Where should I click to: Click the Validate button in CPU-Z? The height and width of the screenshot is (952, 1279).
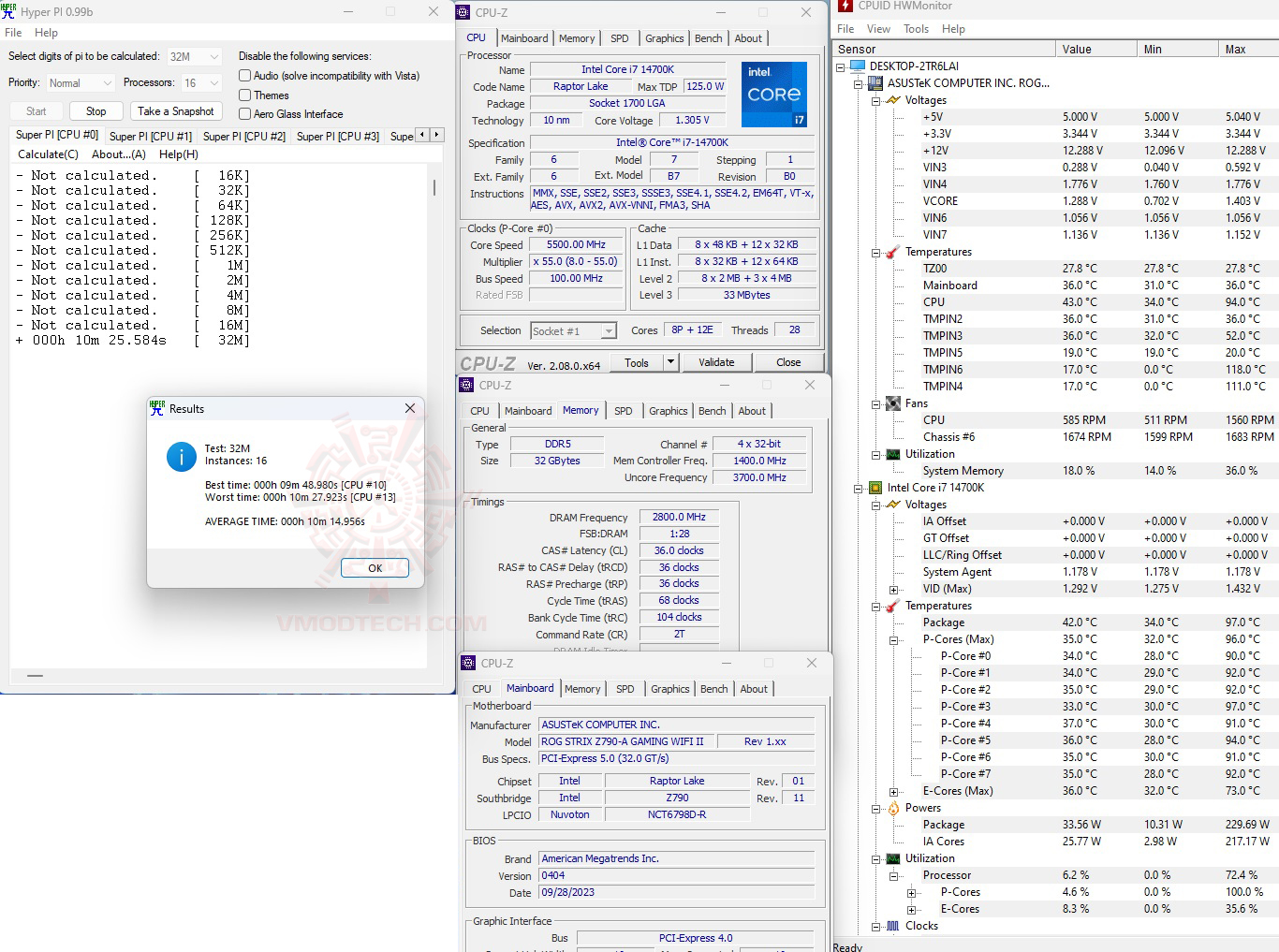pos(716,362)
